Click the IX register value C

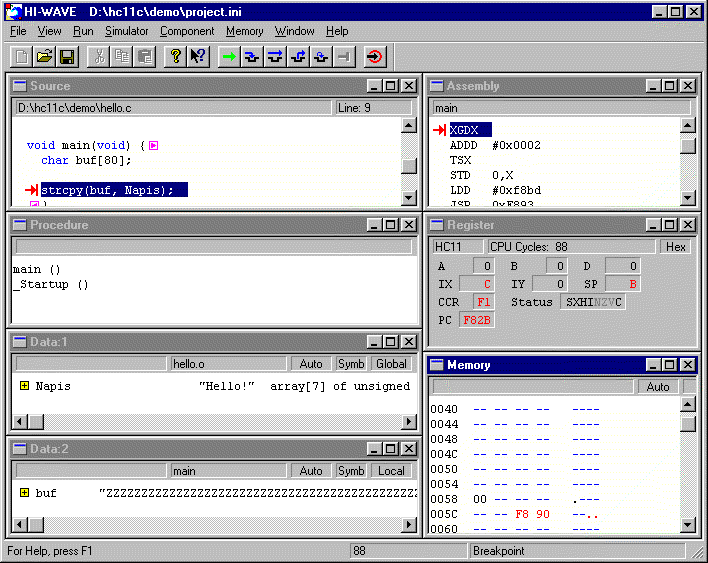[x=477, y=284]
